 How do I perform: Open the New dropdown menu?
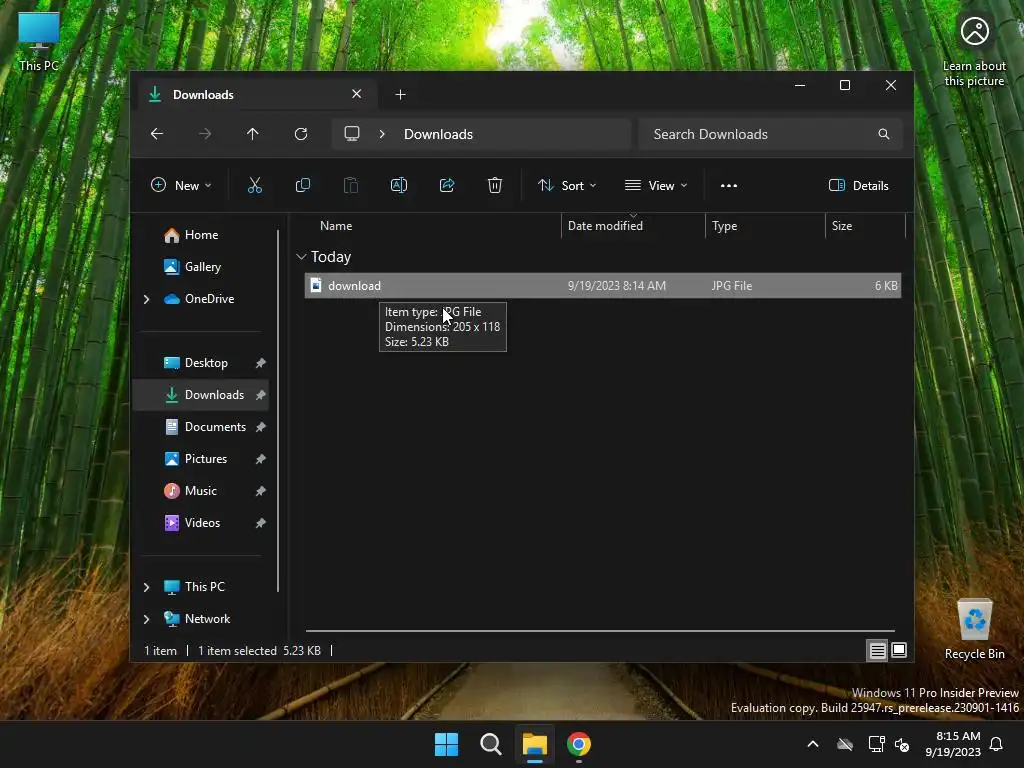point(181,185)
